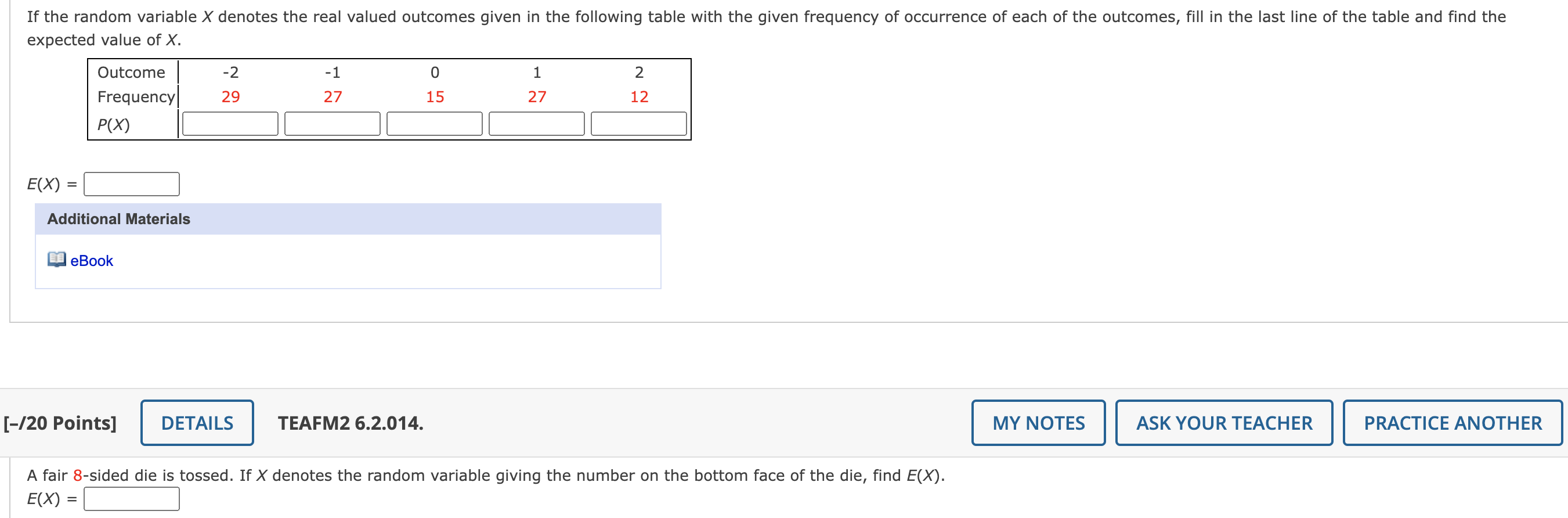The height and width of the screenshot is (518, 1568).
Task: Click the Additional Materials header
Action: click(x=348, y=219)
